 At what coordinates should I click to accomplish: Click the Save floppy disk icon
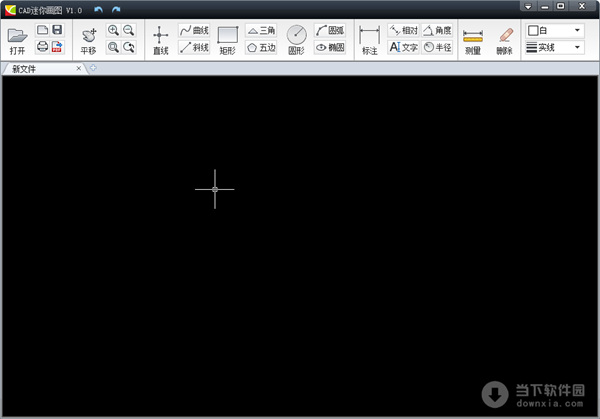coord(57,31)
